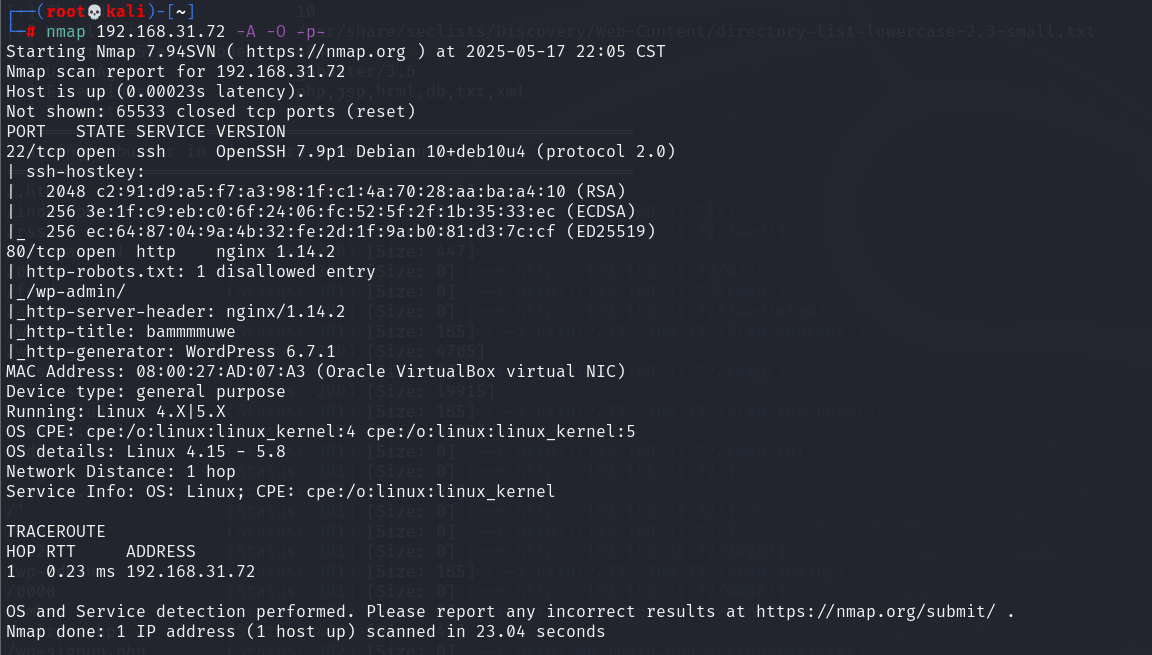
Task: Click the -p- flag in the command
Action: click(x=310, y=32)
